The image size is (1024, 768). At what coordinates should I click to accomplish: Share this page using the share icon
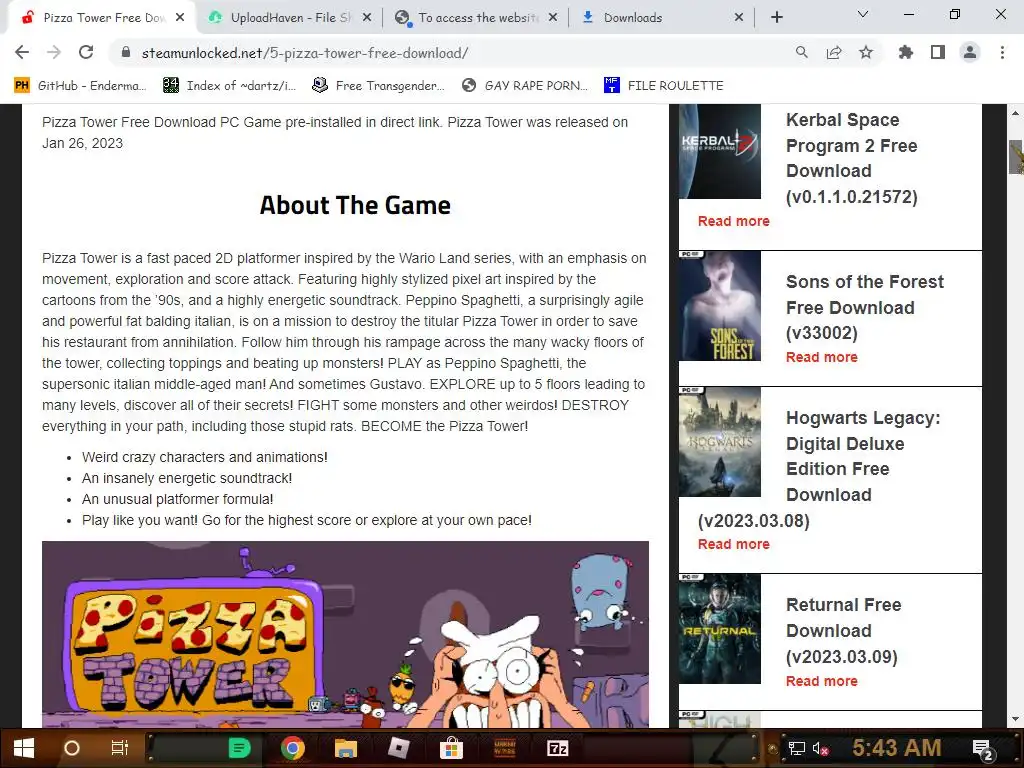click(x=834, y=52)
